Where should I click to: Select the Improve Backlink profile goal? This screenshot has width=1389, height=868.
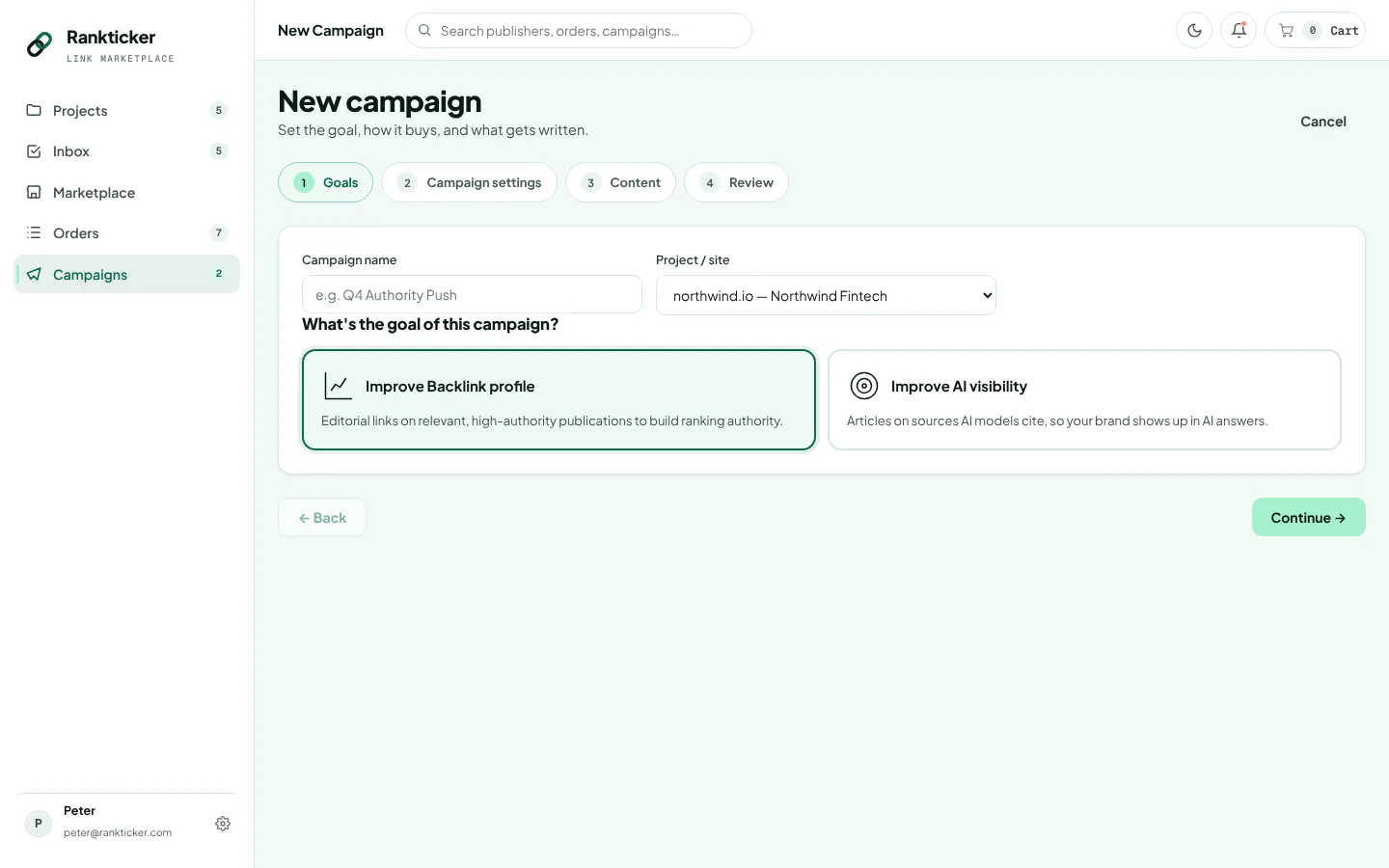click(x=558, y=399)
